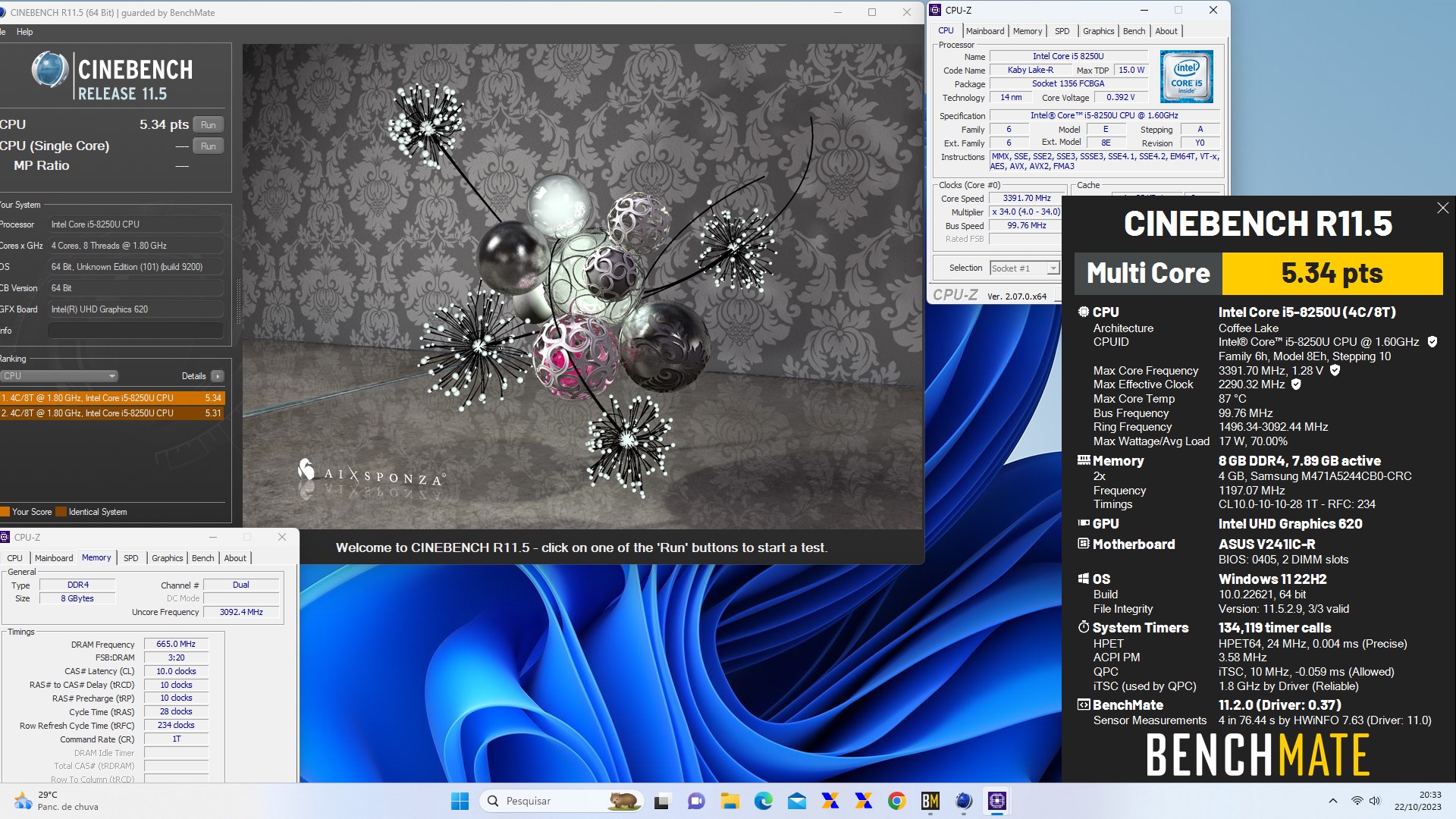Open the volume tray icon
Image resolution: width=1456 pixels, height=819 pixels.
1375,801
